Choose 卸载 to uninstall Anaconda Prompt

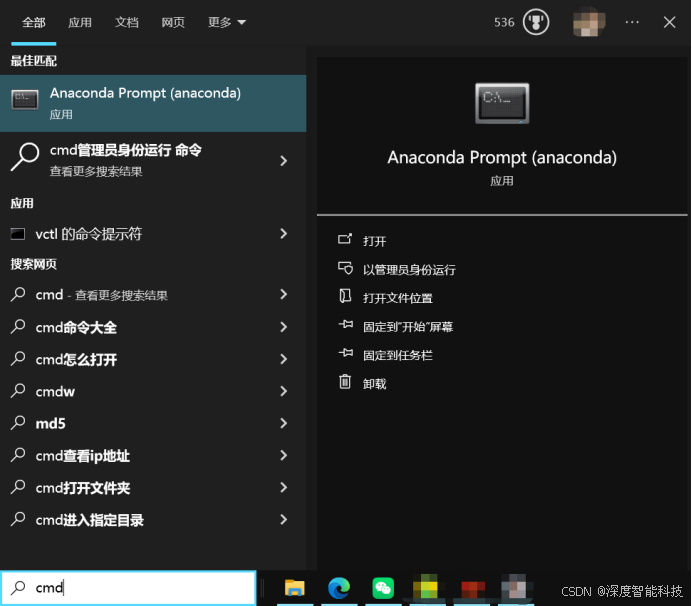tap(374, 384)
